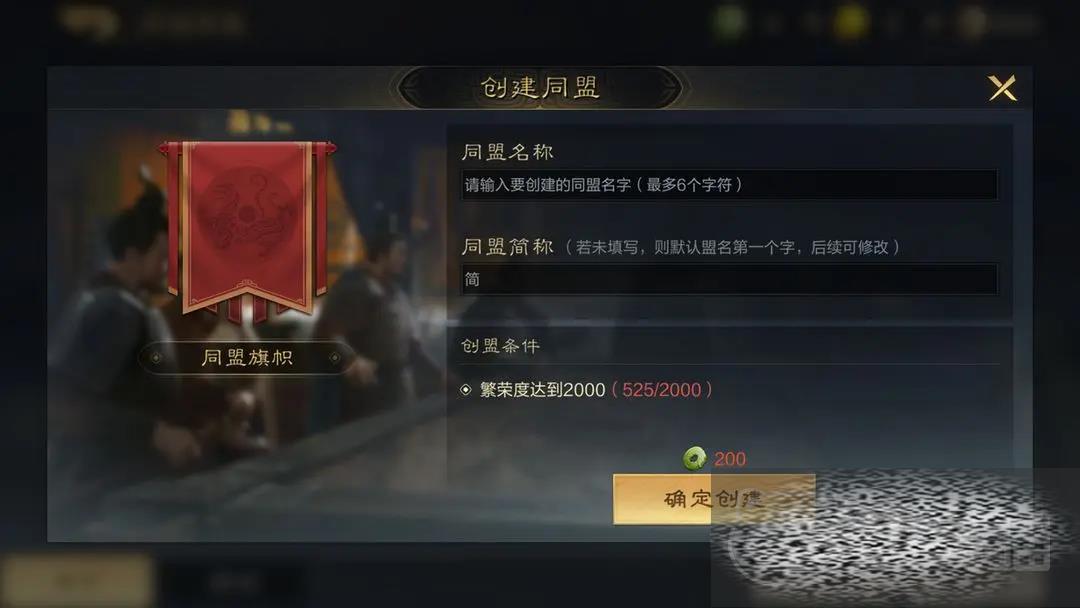Click the blurred logo icon at top left
1080x608 pixels.
[x=88, y=21]
